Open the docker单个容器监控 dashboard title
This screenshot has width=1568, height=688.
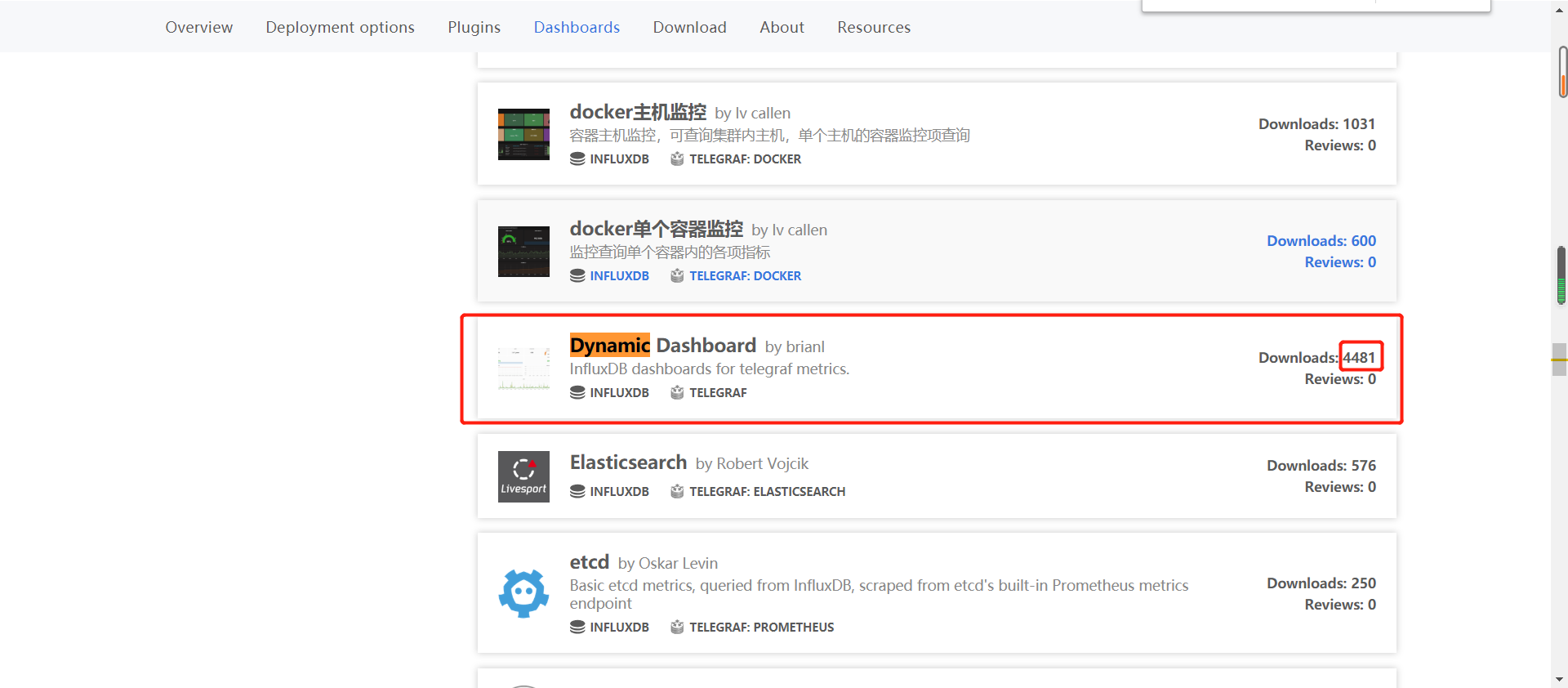pos(657,229)
